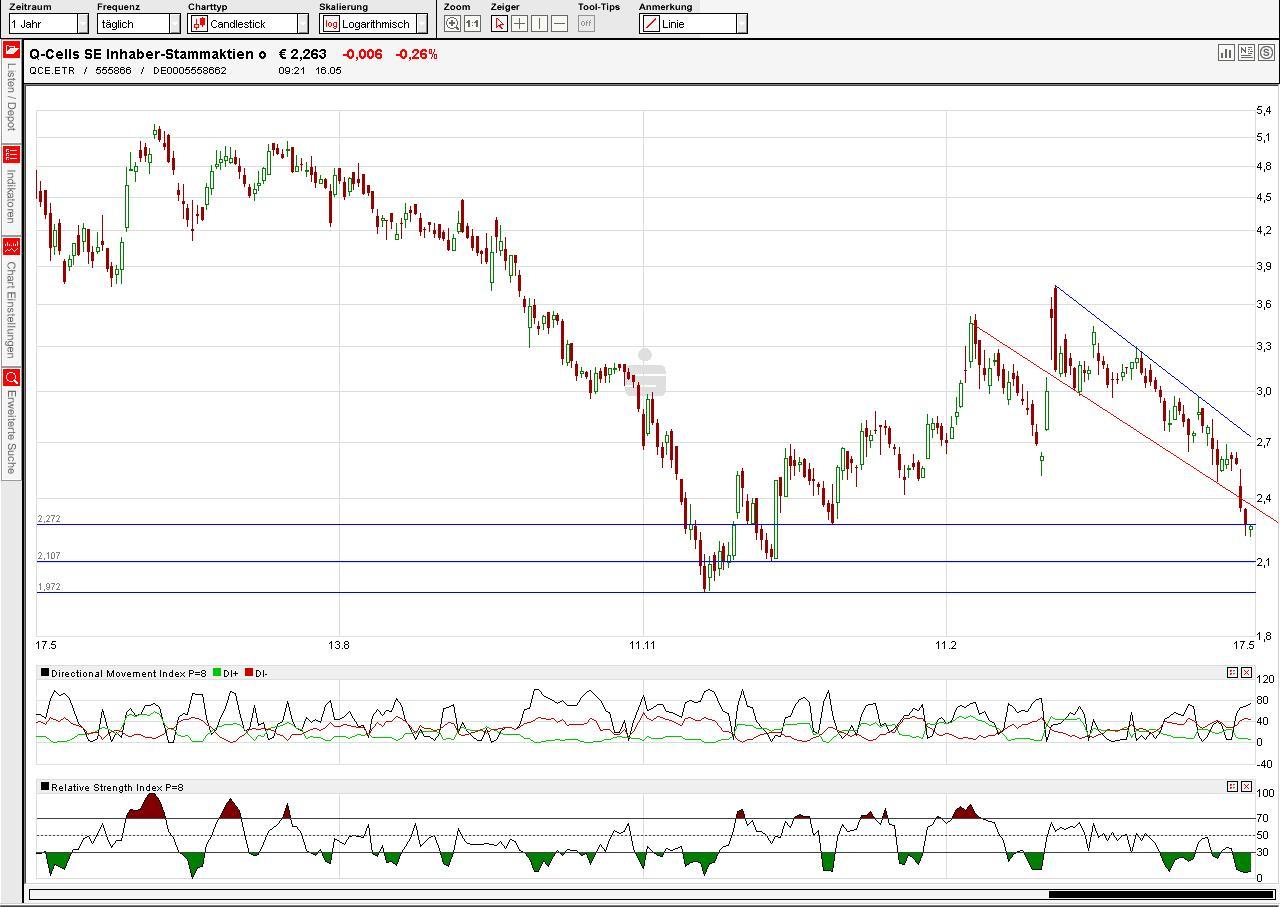Click the Anmerkung dropdown arrow button
The image size is (1280, 907).
pyautogui.click(x=741, y=24)
